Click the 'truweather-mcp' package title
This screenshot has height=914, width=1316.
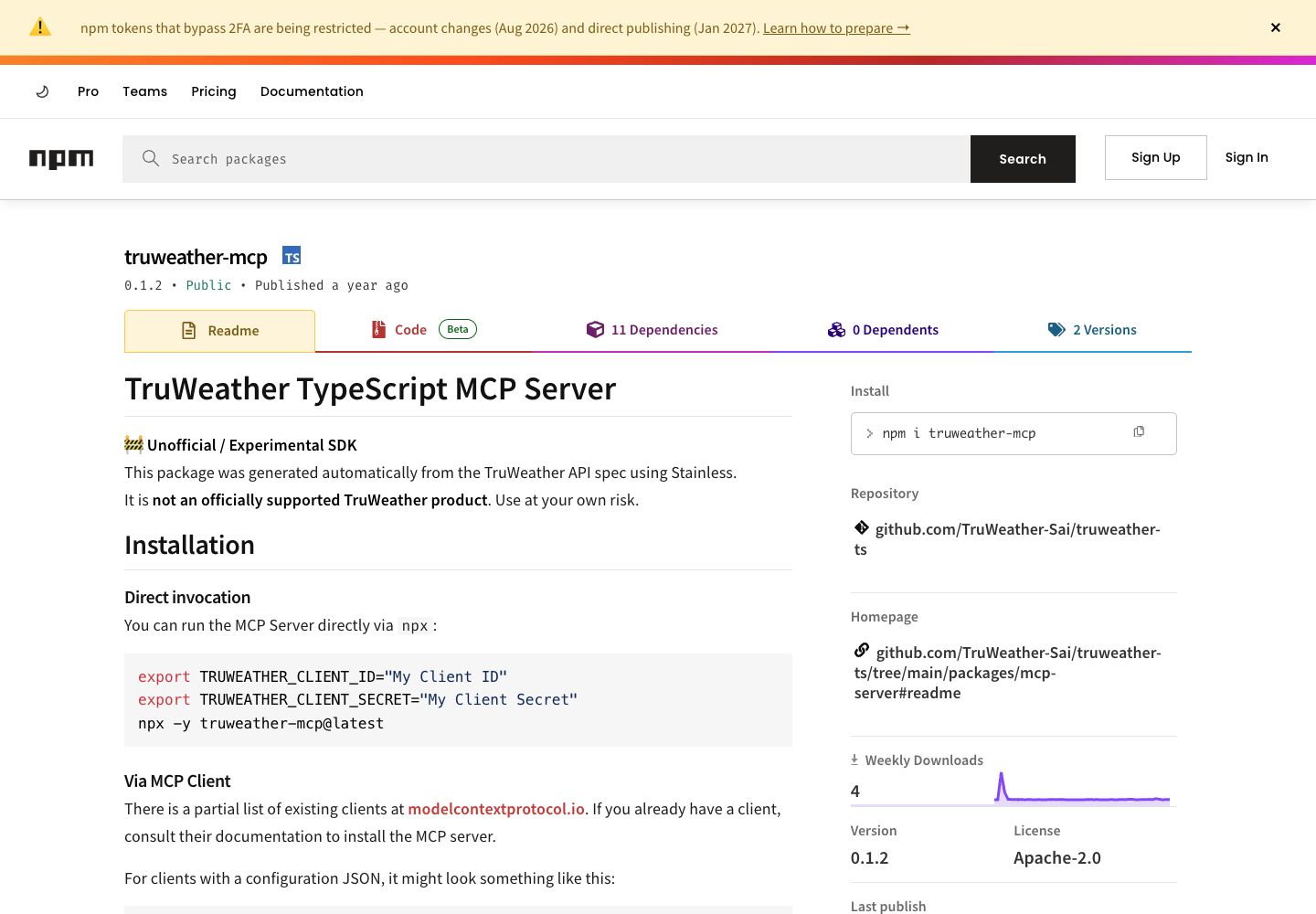pos(196,257)
